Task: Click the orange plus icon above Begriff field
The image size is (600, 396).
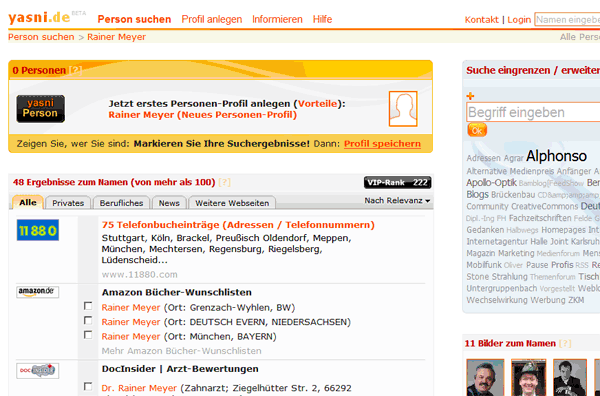Action: click(470, 96)
